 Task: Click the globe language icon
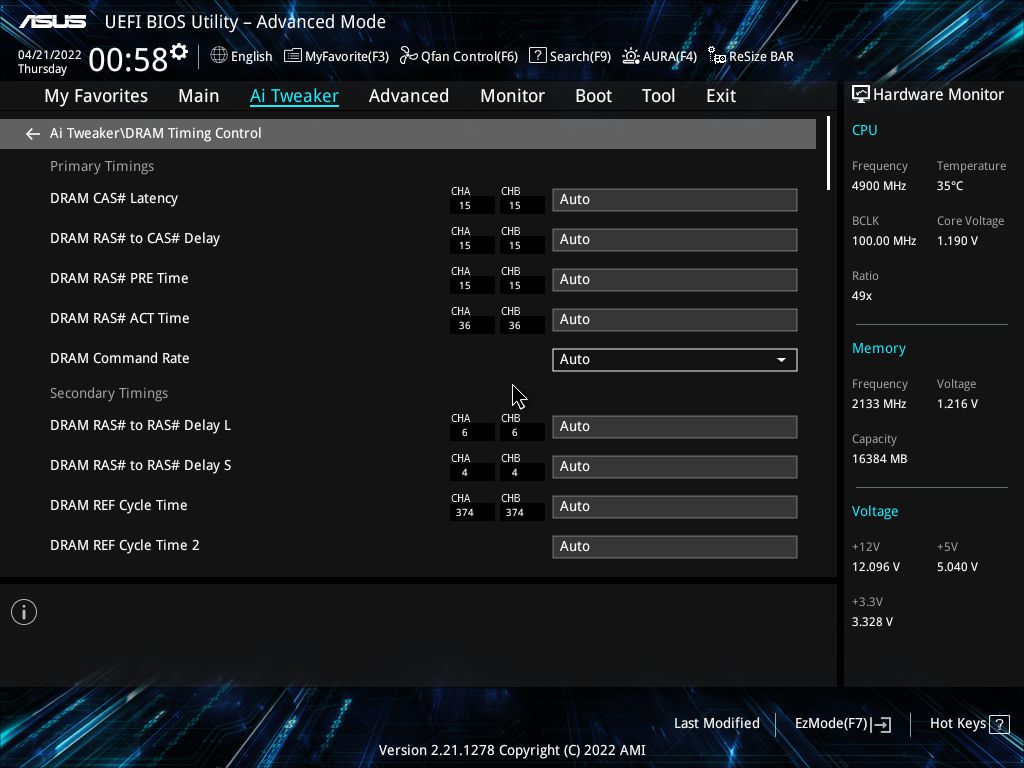[x=219, y=56]
